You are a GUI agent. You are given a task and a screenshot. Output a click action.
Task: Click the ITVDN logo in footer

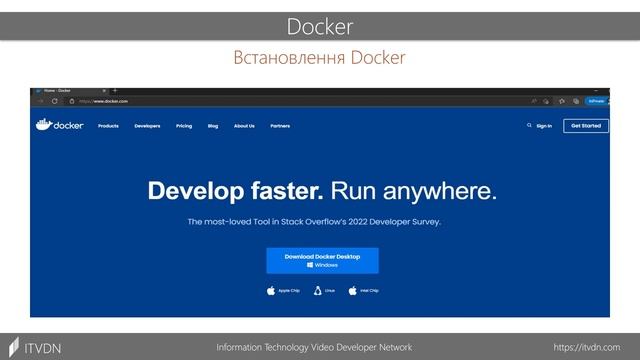tap(35, 348)
